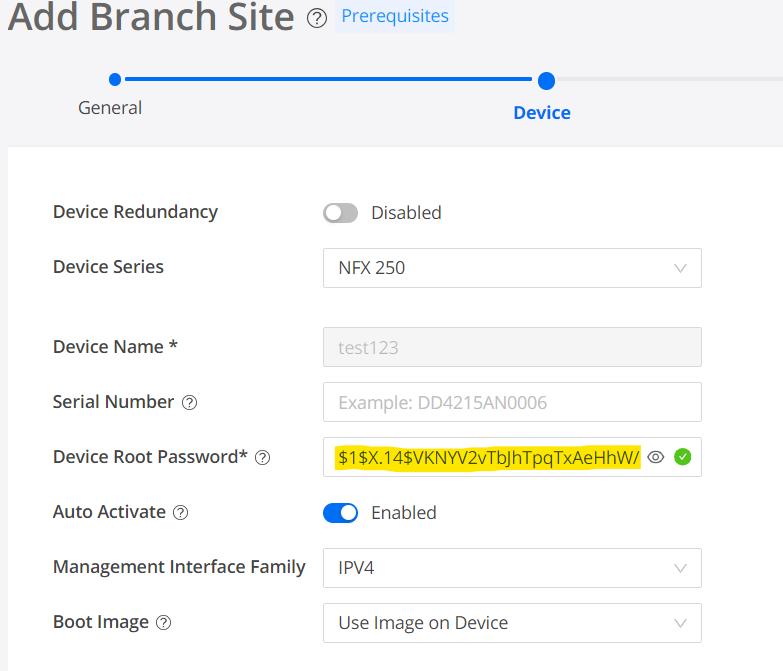Image resolution: width=783 pixels, height=671 pixels.
Task: Enable the Device Redundancy toggle
Action: pyautogui.click(x=340, y=213)
